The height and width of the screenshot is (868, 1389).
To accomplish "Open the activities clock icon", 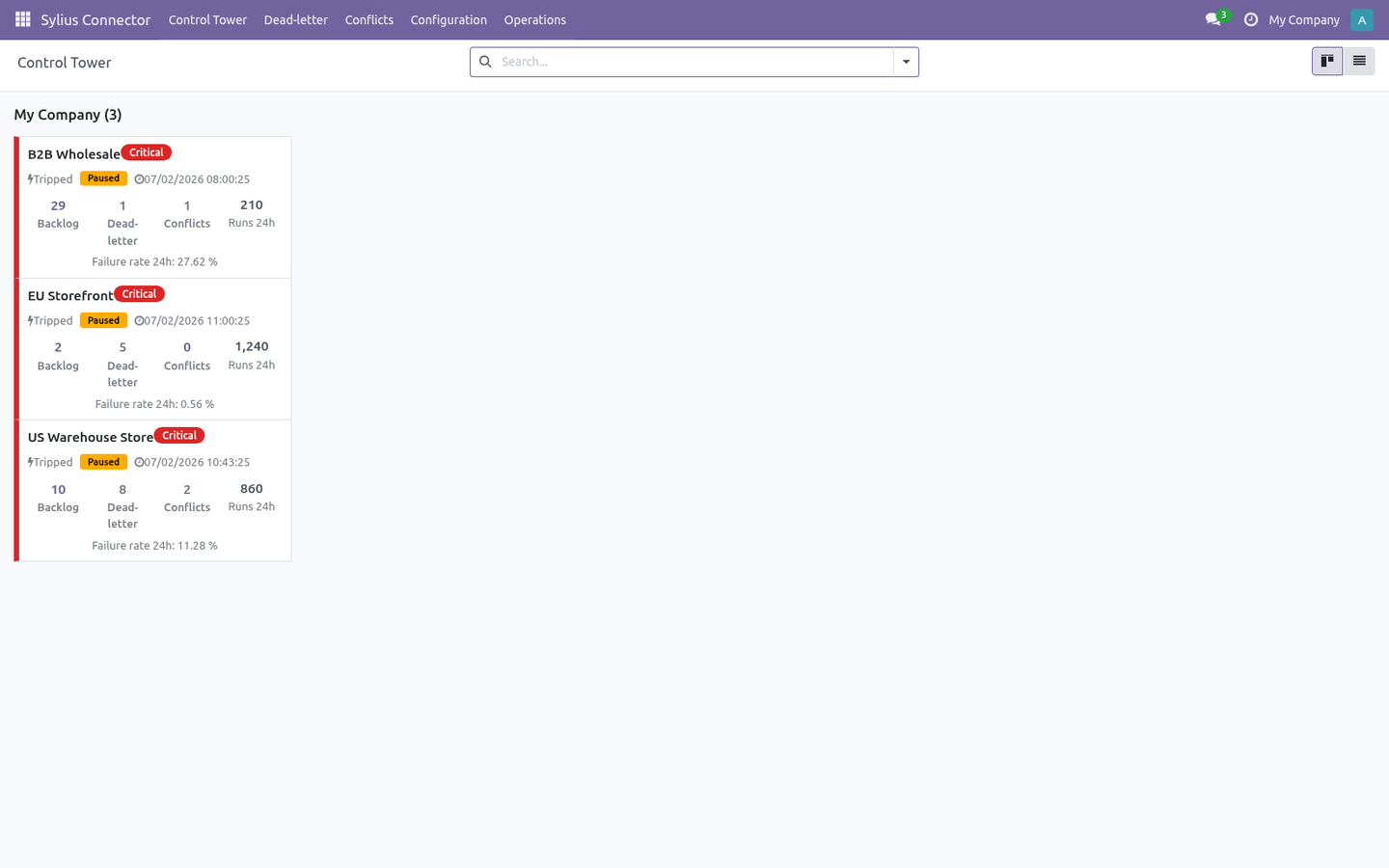I will coord(1251,19).
